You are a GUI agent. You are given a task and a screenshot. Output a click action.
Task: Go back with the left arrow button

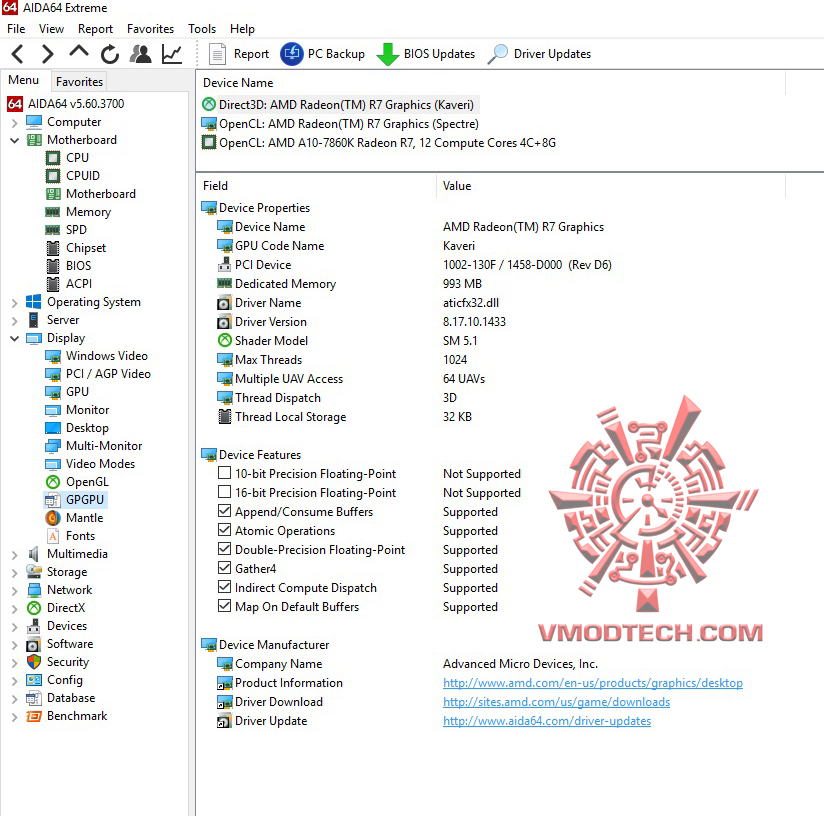17,54
